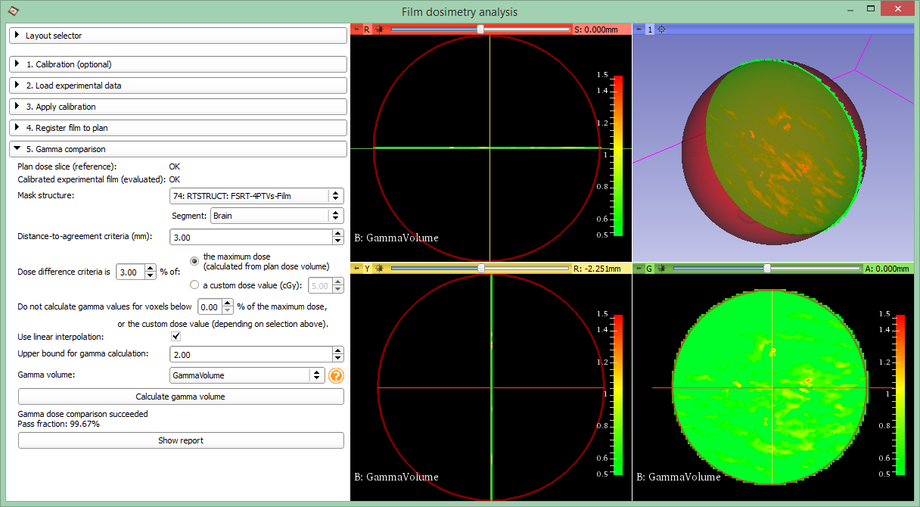Click the orange help icon beside Gamma volume
Image resolution: width=920 pixels, height=507 pixels.
336,376
